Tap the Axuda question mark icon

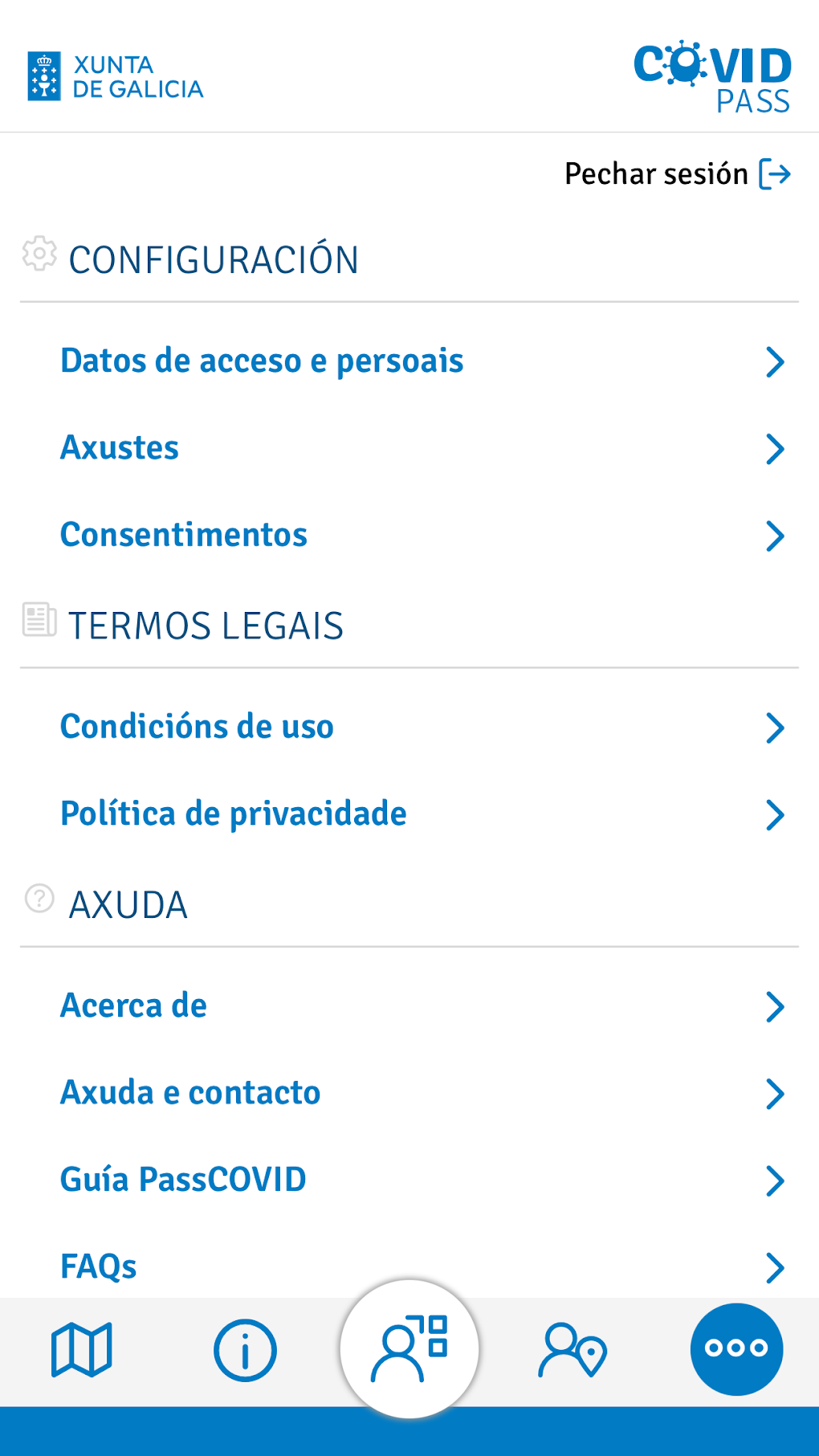tap(39, 899)
